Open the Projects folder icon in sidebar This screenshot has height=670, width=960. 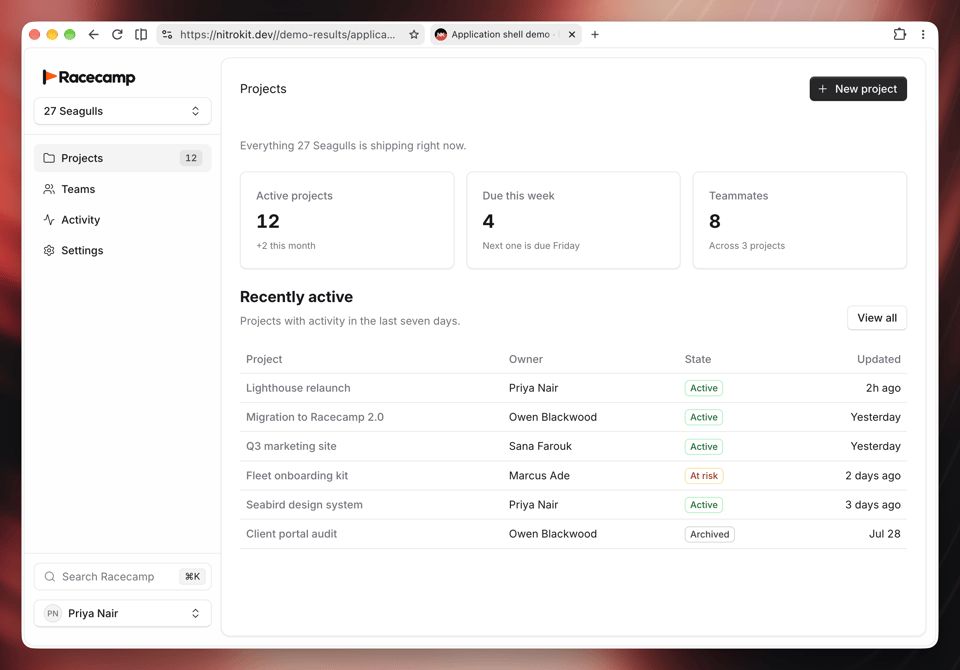point(49,158)
